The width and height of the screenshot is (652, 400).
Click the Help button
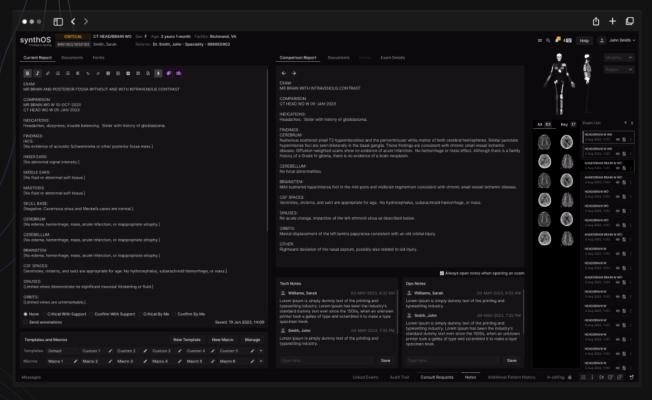click(584, 40)
